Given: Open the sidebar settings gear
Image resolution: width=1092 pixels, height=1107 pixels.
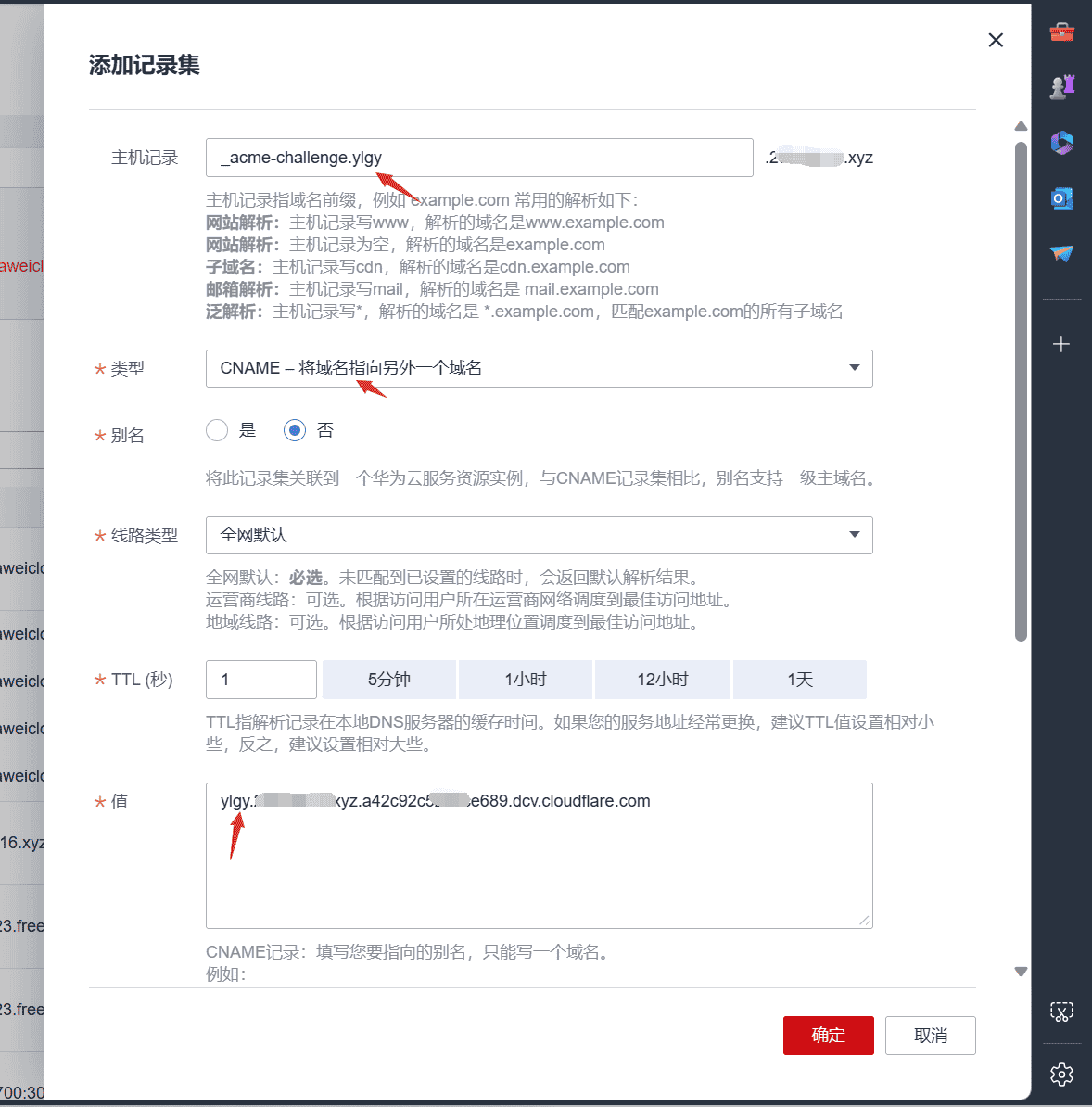Looking at the screenshot, I should (x=1061, y=1075).
